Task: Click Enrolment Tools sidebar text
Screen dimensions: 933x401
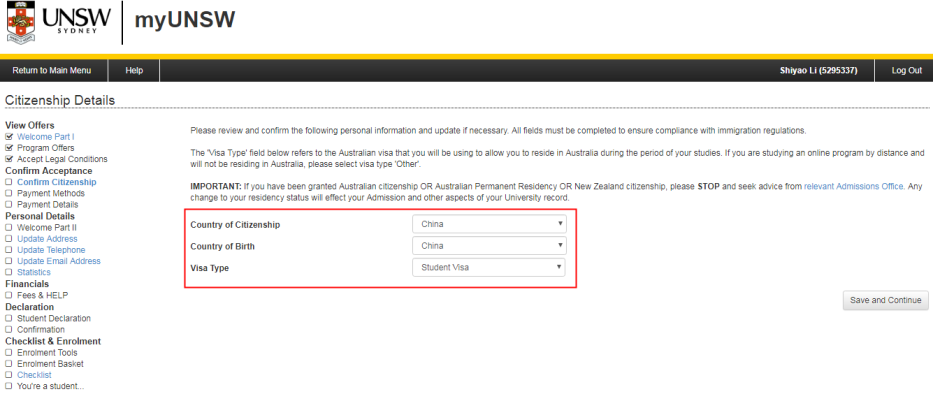Action: click(47, 353)
